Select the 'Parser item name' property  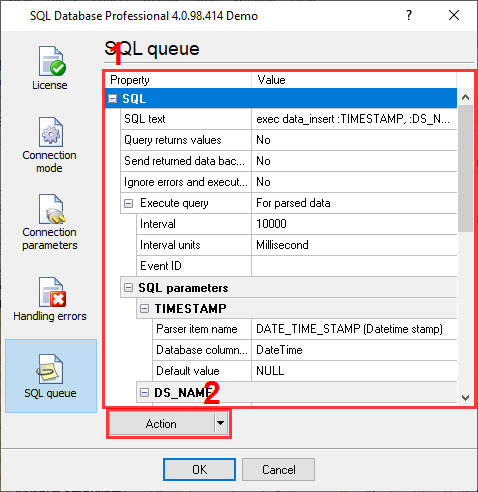pos(202,329)
